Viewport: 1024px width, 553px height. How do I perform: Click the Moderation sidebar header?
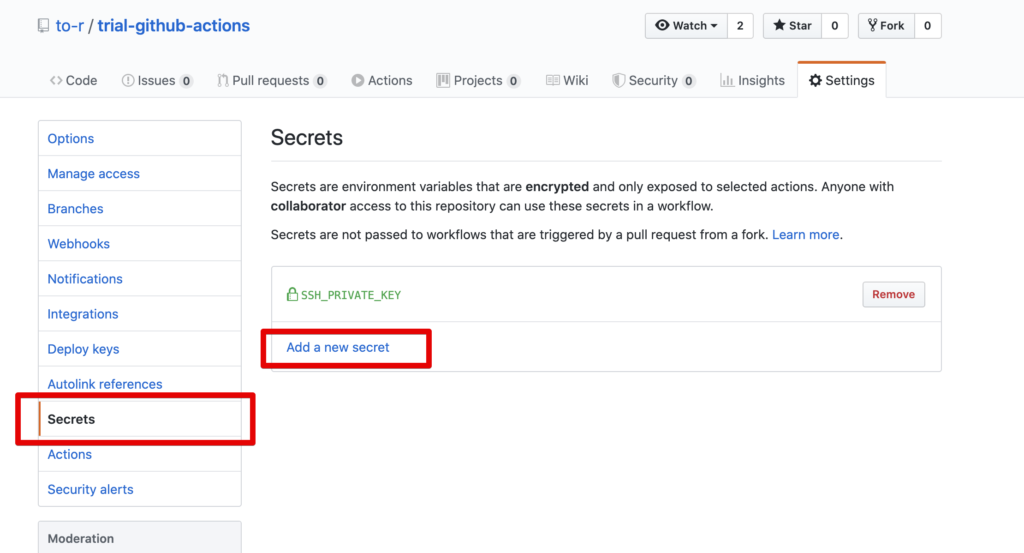point(140,538)
